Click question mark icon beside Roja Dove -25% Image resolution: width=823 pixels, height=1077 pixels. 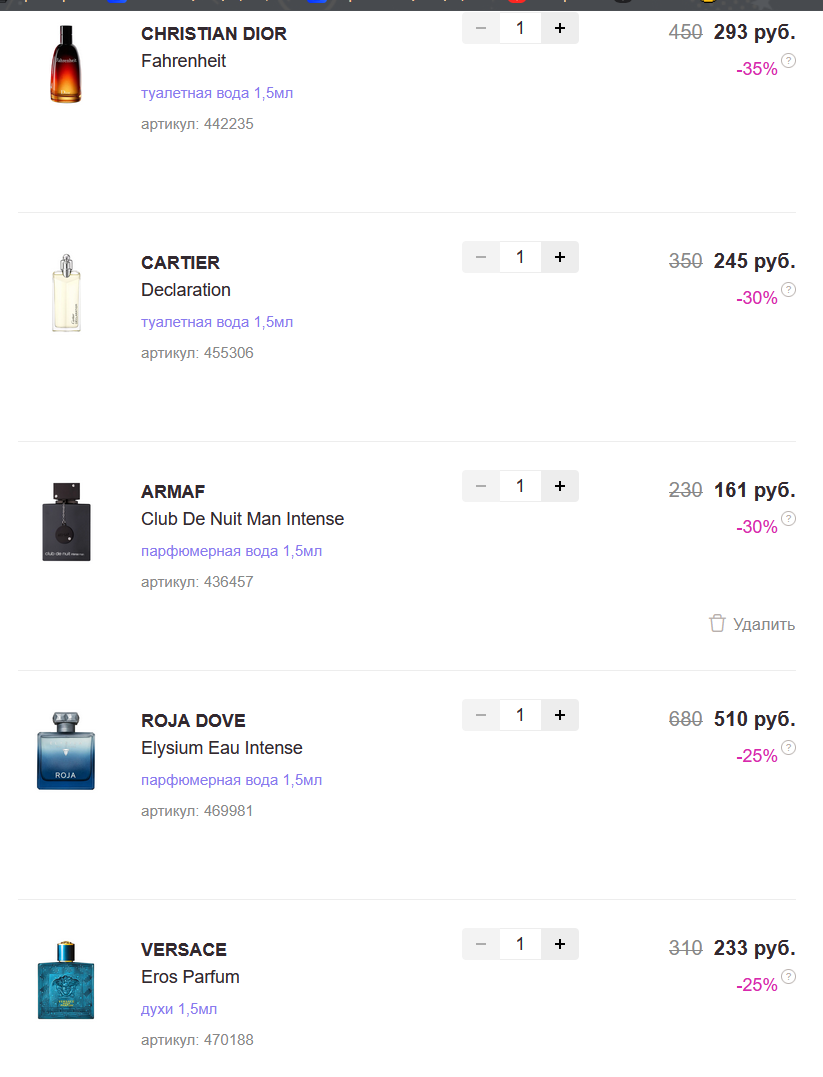click(x=788, y=748)
